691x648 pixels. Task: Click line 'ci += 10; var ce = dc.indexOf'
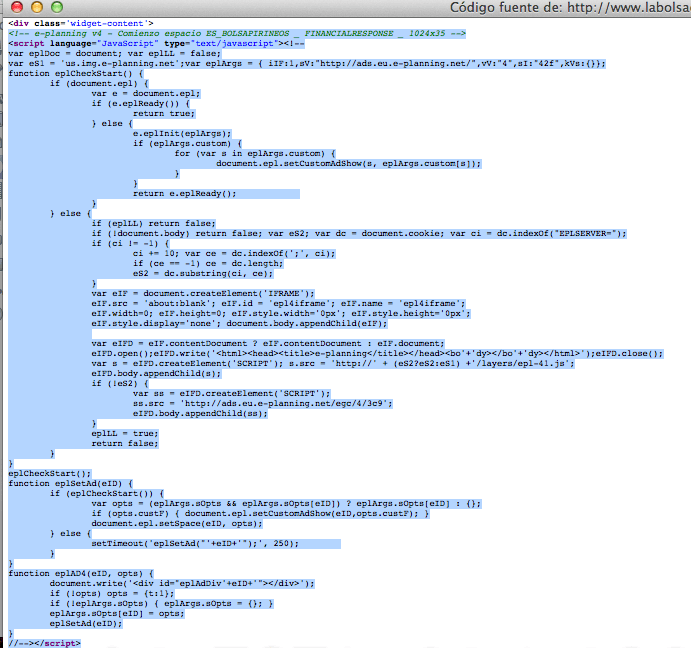pyautogui.click(x=234, y=253)
